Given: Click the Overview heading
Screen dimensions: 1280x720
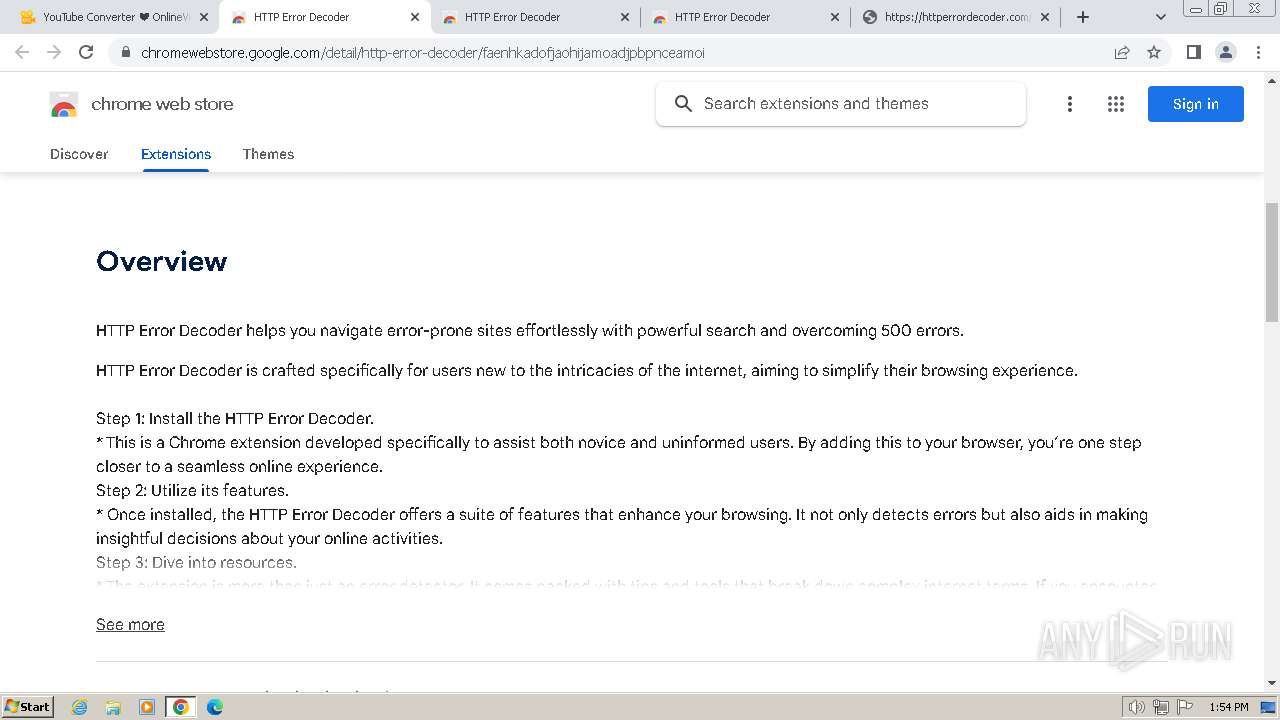Looking at the screenshot, I should (162, 261).
